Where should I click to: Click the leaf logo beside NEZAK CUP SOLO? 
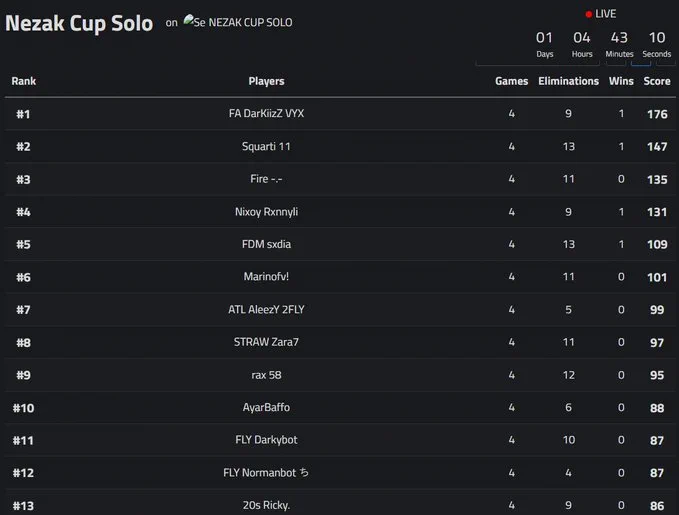(x=188, y=19)
